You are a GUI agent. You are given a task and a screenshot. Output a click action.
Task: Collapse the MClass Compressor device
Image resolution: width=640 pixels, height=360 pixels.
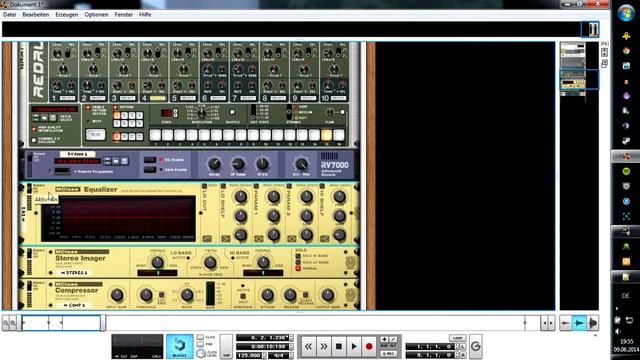pyautogui.click(x=21, y=284)
